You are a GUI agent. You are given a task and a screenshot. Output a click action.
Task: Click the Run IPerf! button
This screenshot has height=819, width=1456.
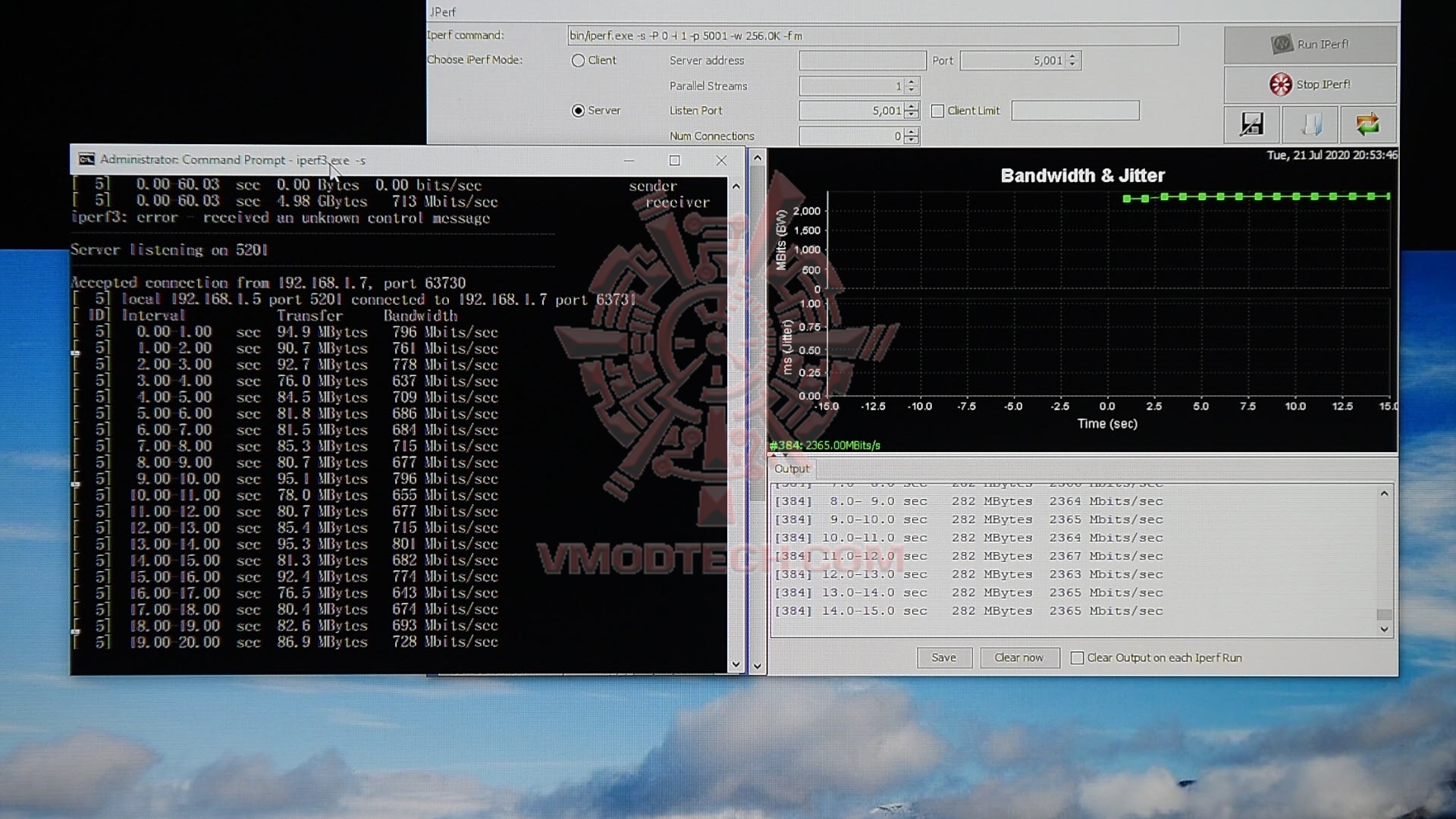pos(1310,44)
